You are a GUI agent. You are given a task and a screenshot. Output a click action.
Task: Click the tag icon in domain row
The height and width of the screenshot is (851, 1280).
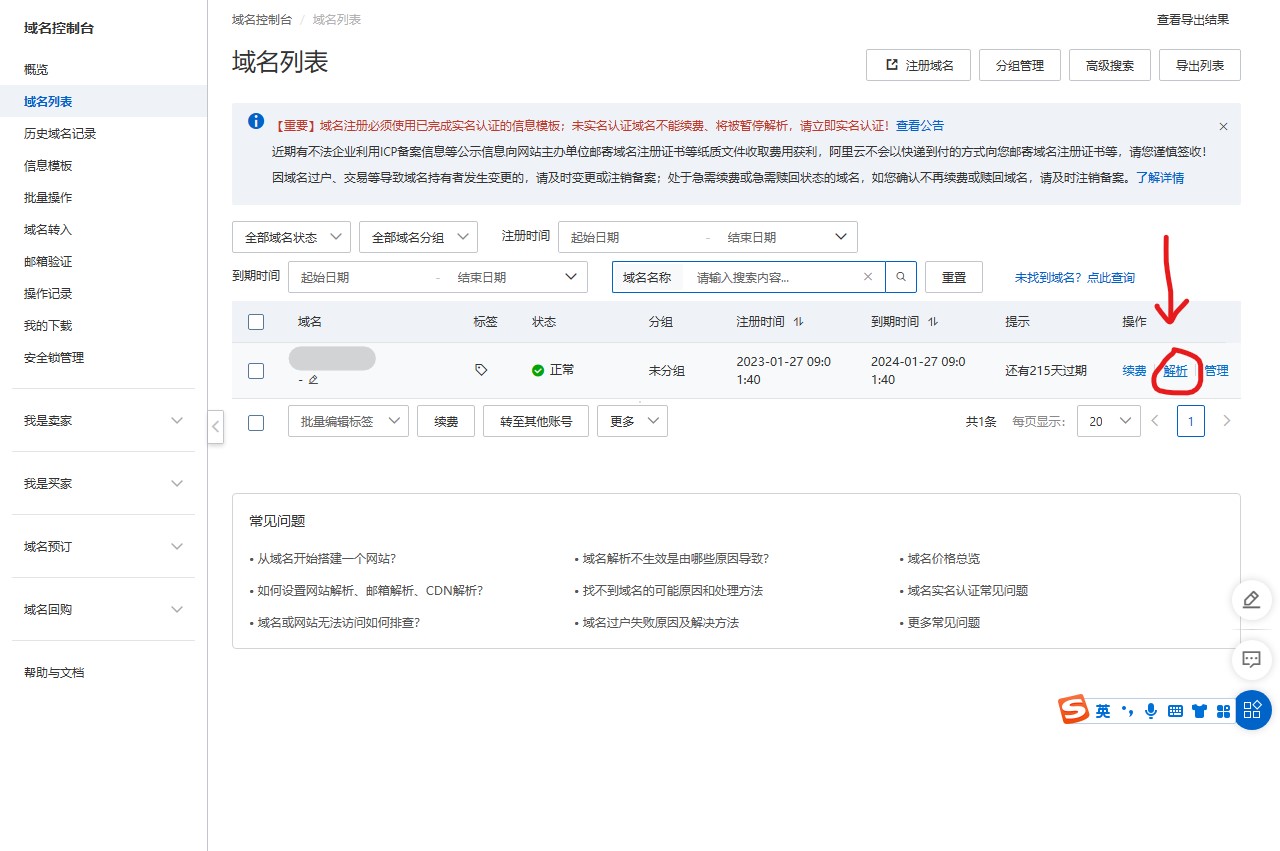pos(481,370)
